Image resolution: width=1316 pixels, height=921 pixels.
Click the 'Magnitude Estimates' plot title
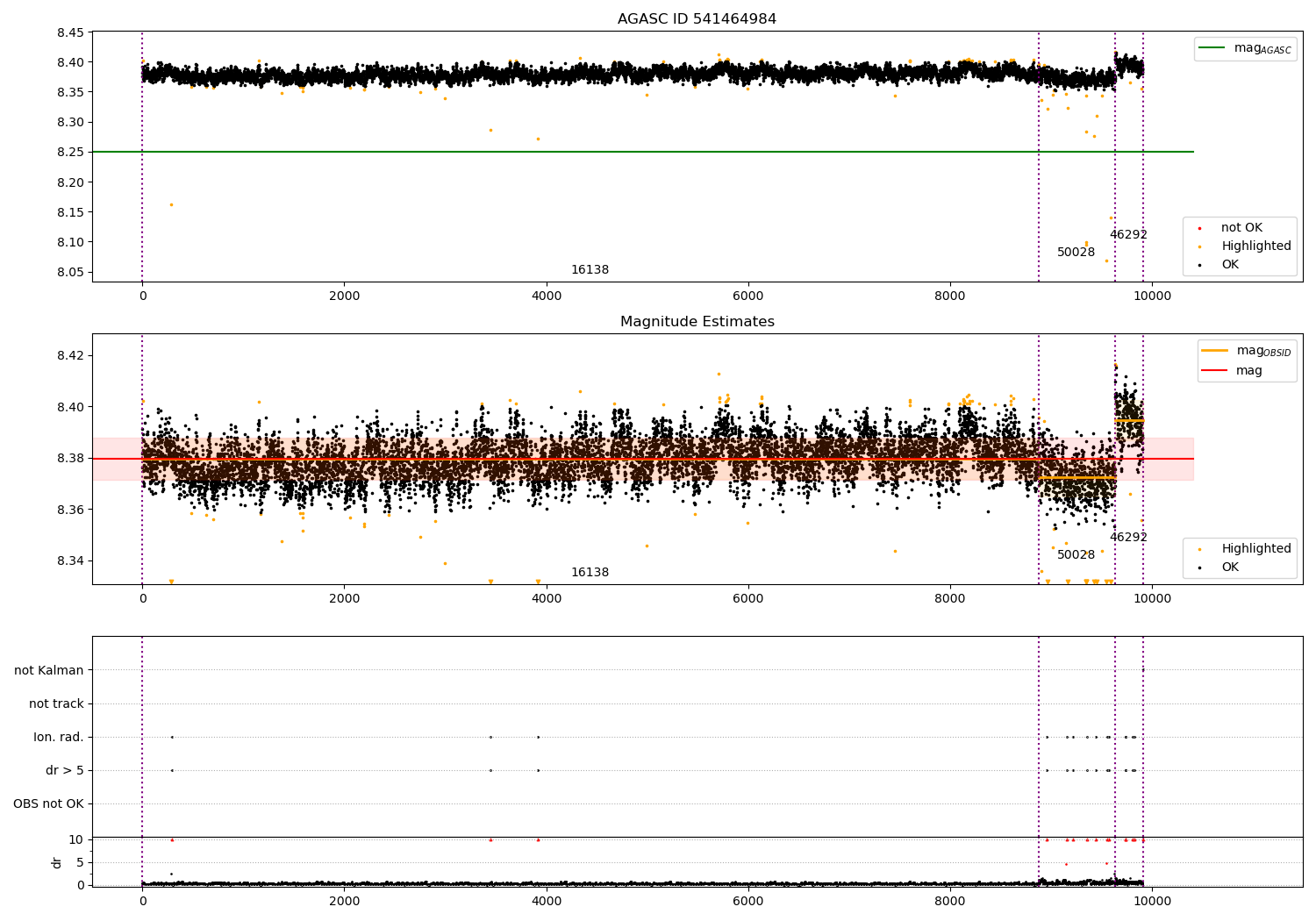point(697,322)
